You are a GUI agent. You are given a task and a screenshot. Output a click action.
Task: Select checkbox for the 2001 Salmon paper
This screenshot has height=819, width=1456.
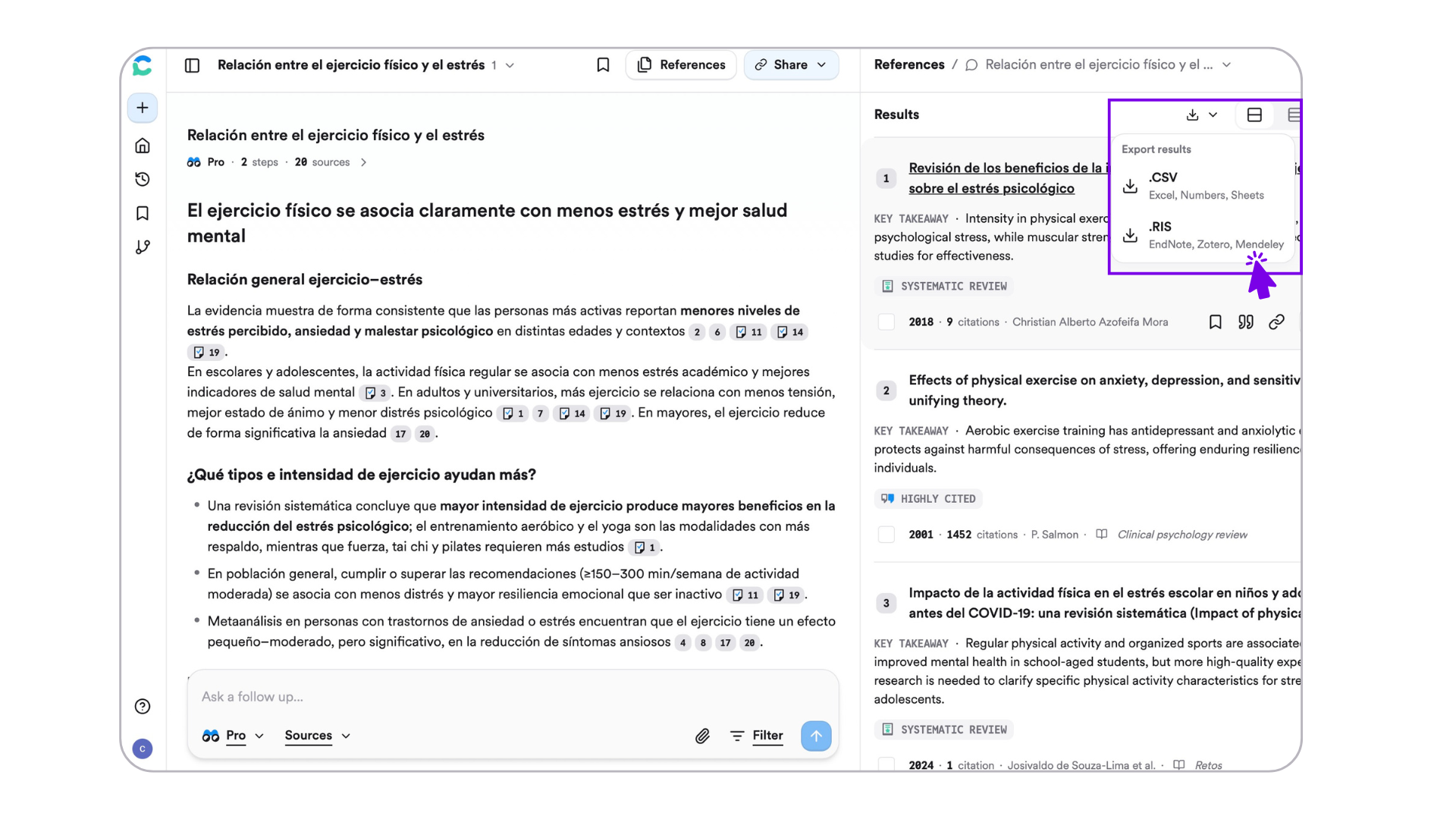[886, 535]
